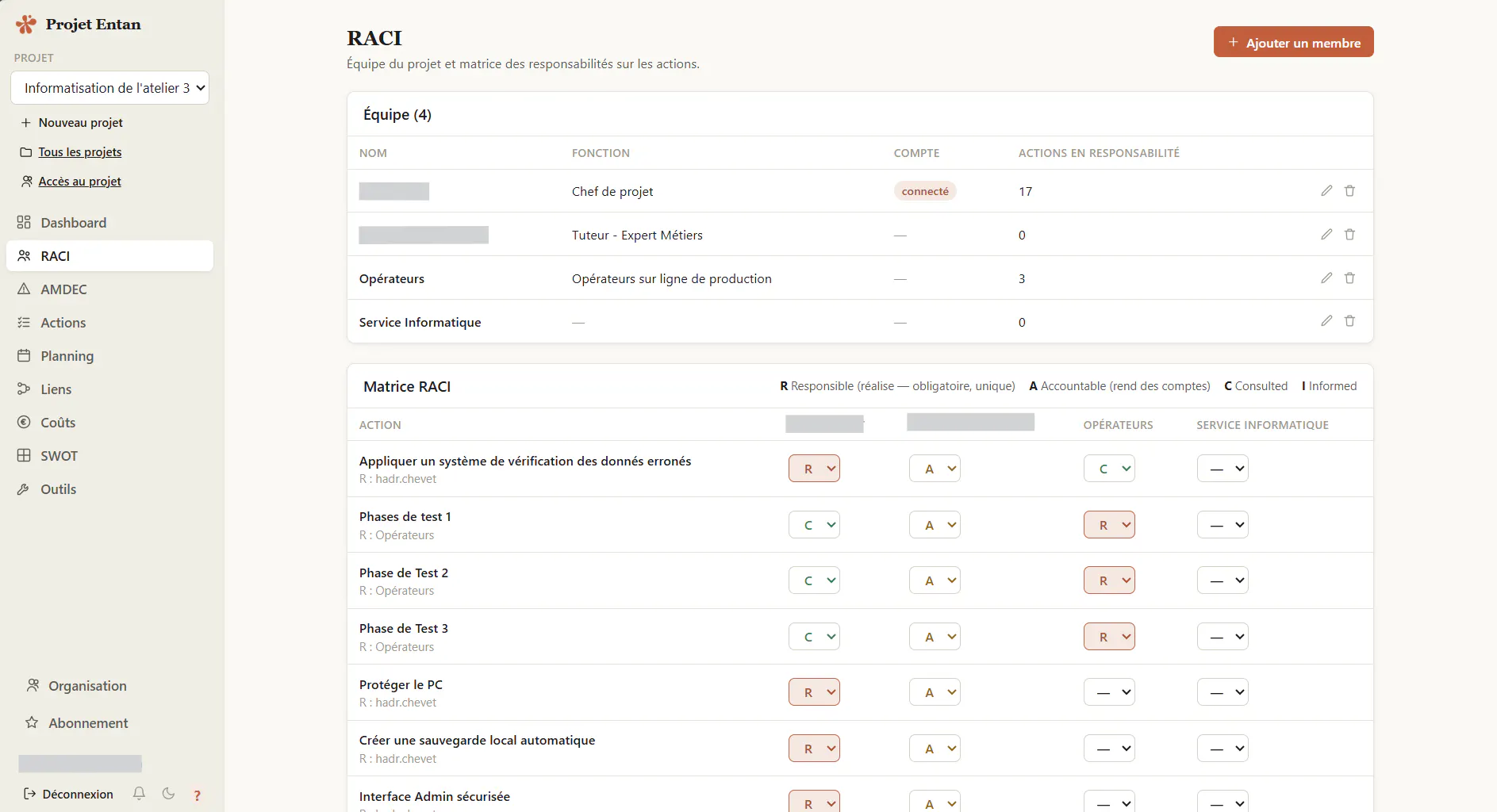Change Opérateurs C role for Appliquer un système
Viewport: 1497px width, 812px height.
coord(1109,469)
